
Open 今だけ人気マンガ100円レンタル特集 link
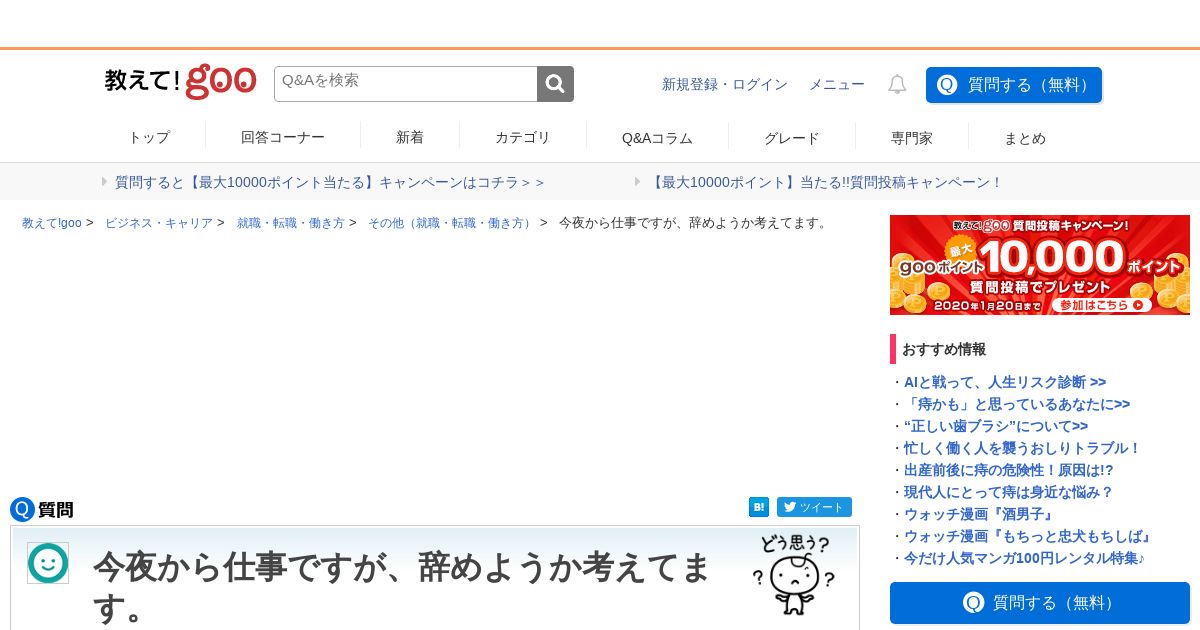(1024, 558)
